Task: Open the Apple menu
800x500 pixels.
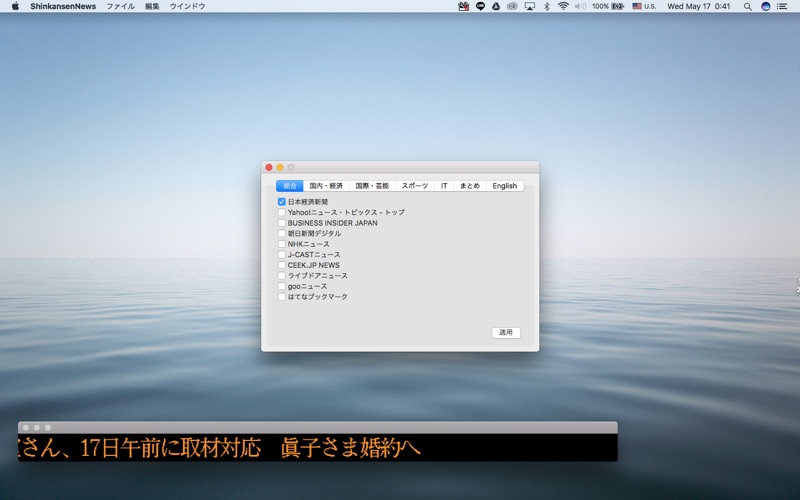Action: (x=15, y=6)
